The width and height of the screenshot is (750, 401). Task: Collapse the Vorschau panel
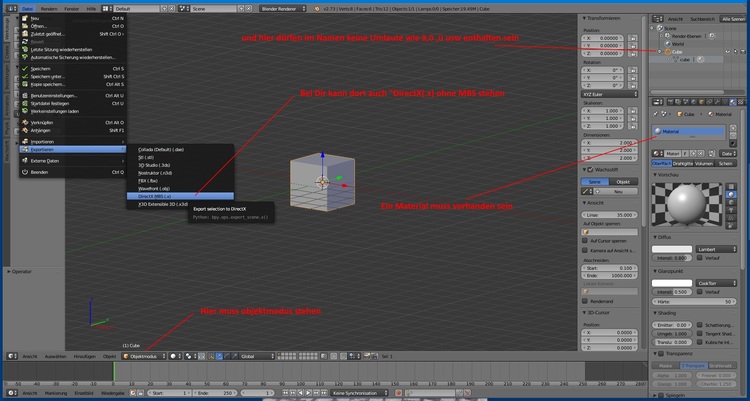[x=655, y=175]
